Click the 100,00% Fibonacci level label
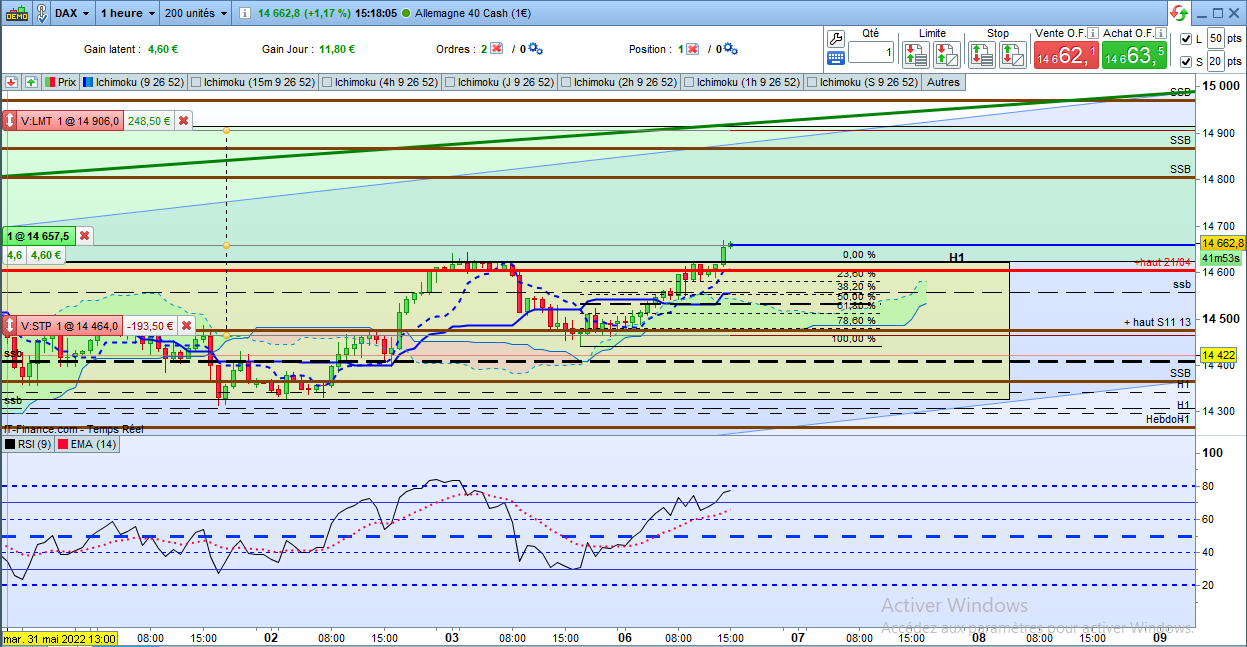 point(854,339)
